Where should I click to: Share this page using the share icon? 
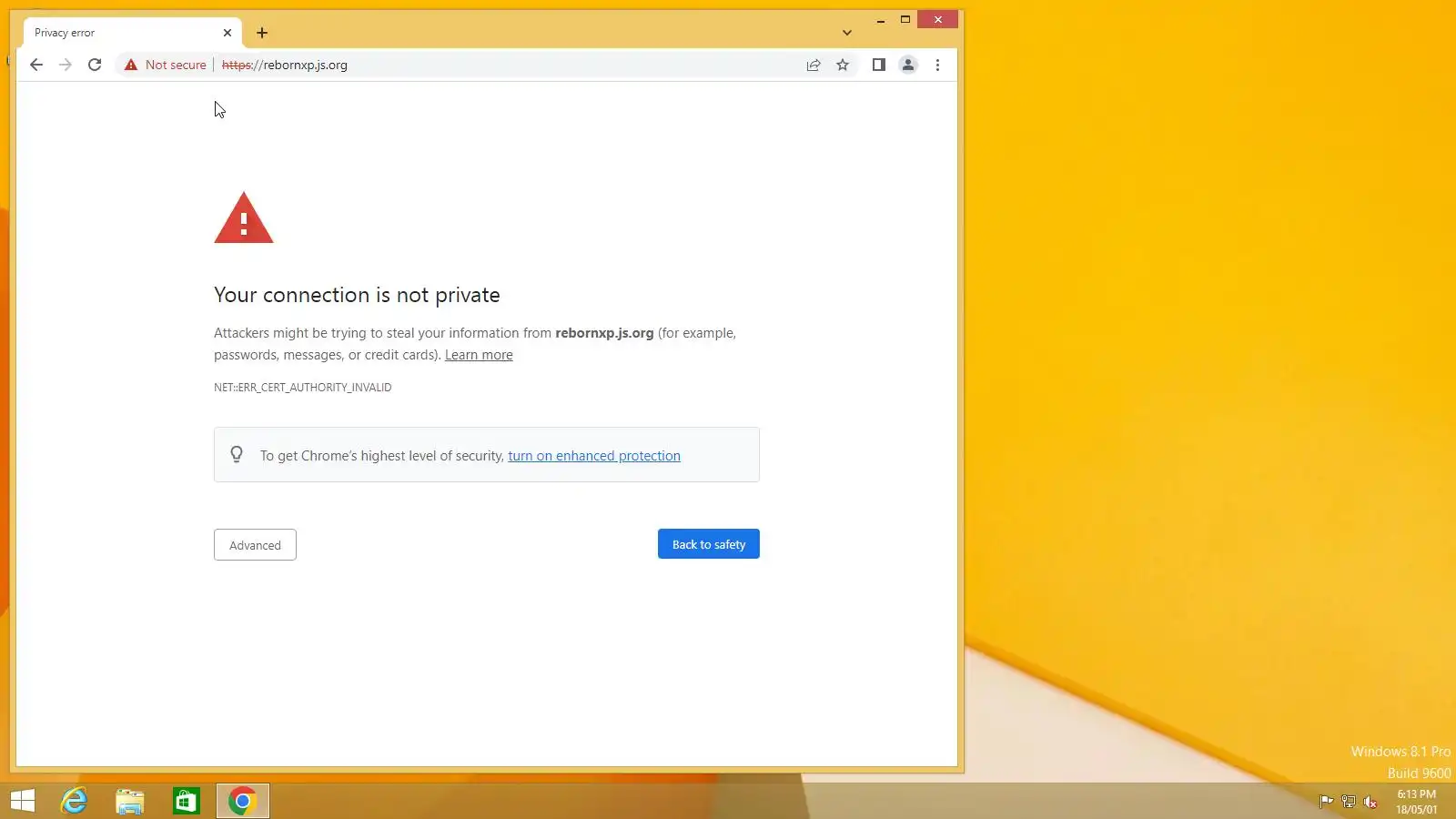[814, 65]
